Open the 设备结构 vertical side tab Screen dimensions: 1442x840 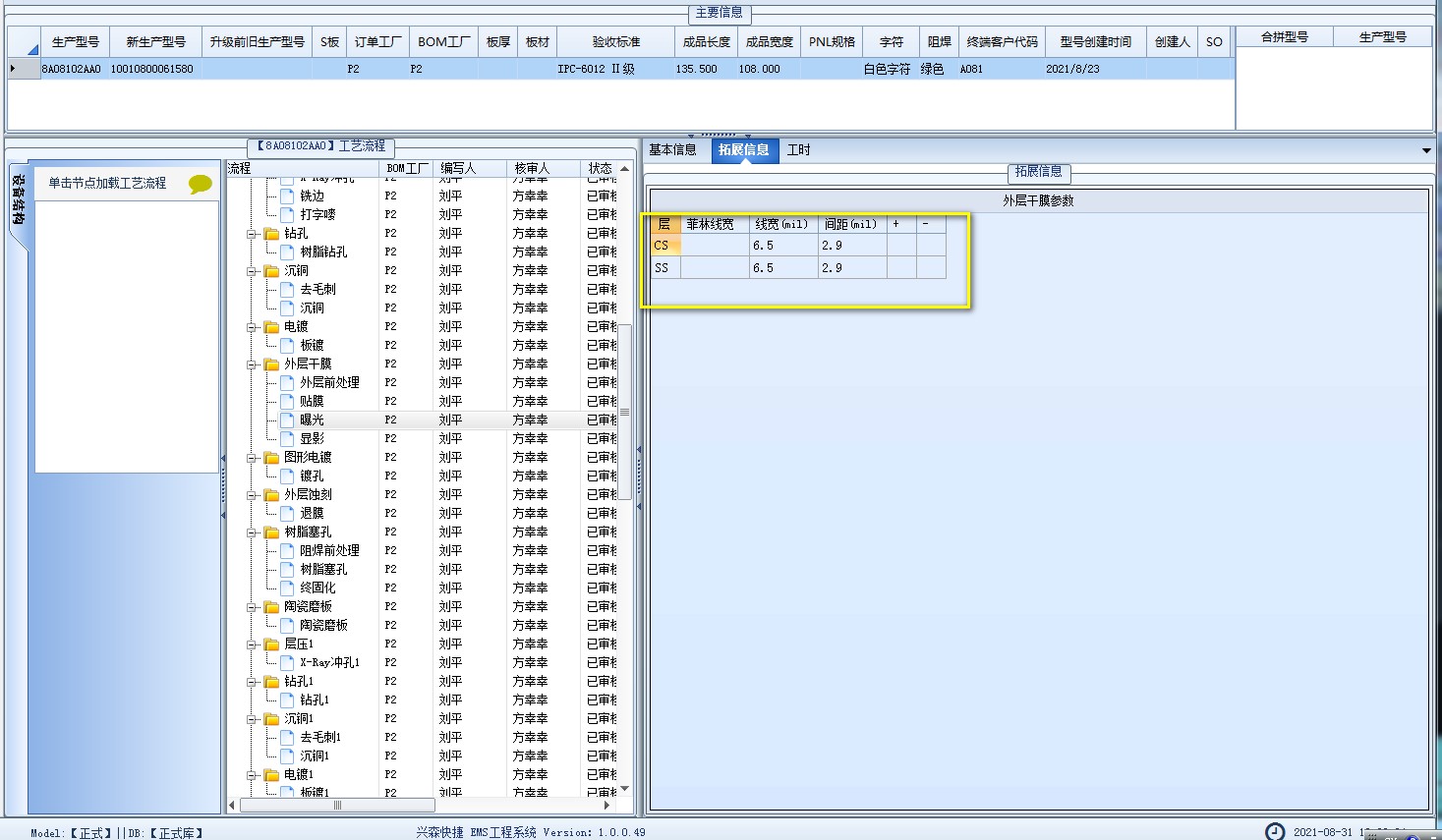coord(18,199)
